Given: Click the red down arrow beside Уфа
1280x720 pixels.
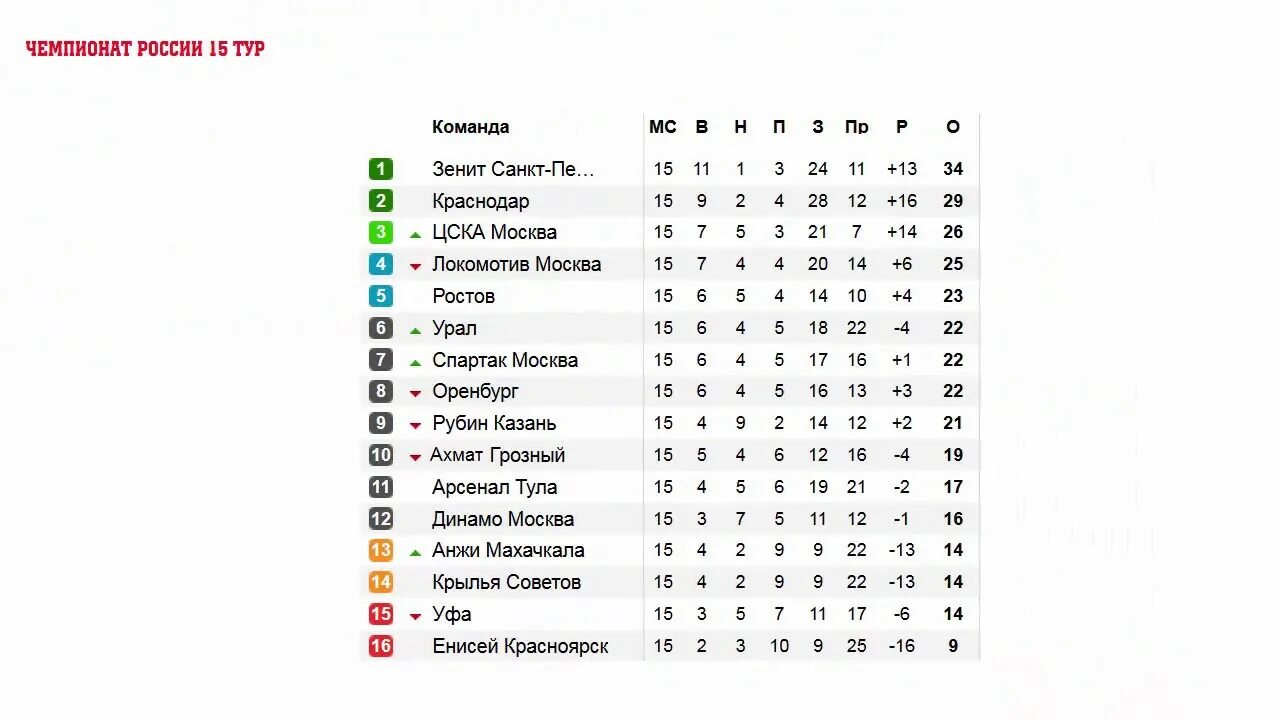Looking at the screenshot, I should pos(415,617).
